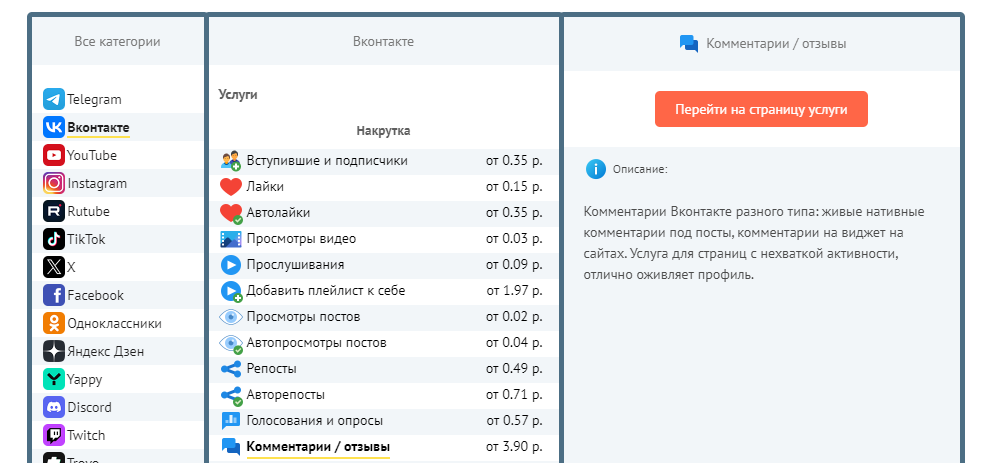Click the Вступившие и подписчики people icon
Viewport: 987px width, 463px height.
point(231,161)
